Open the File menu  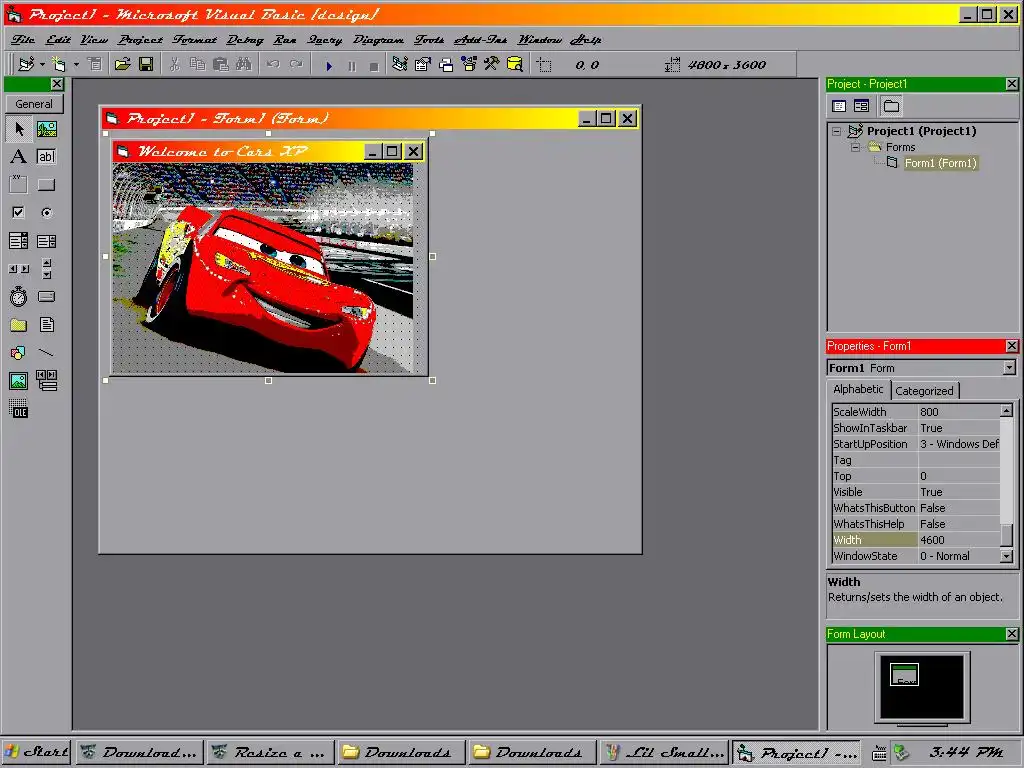[23, 40]
